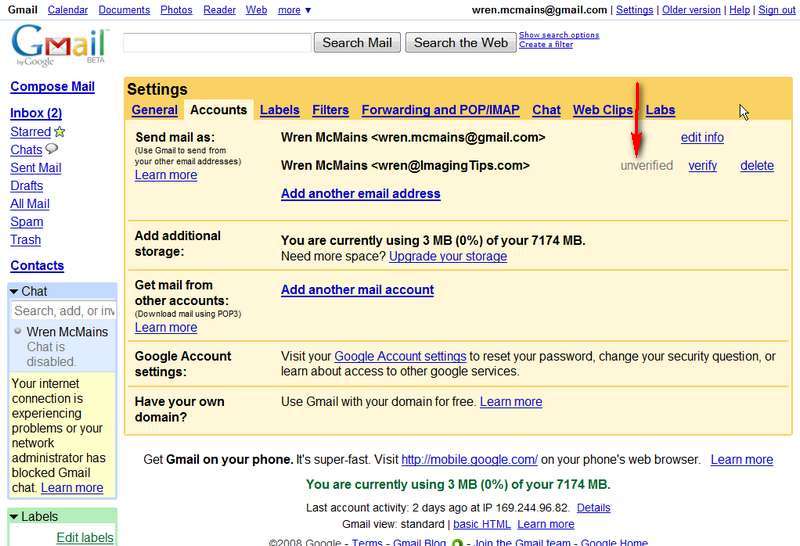The image size is (800, 546).
Task: Open Web in top bar
Action: 256,10
